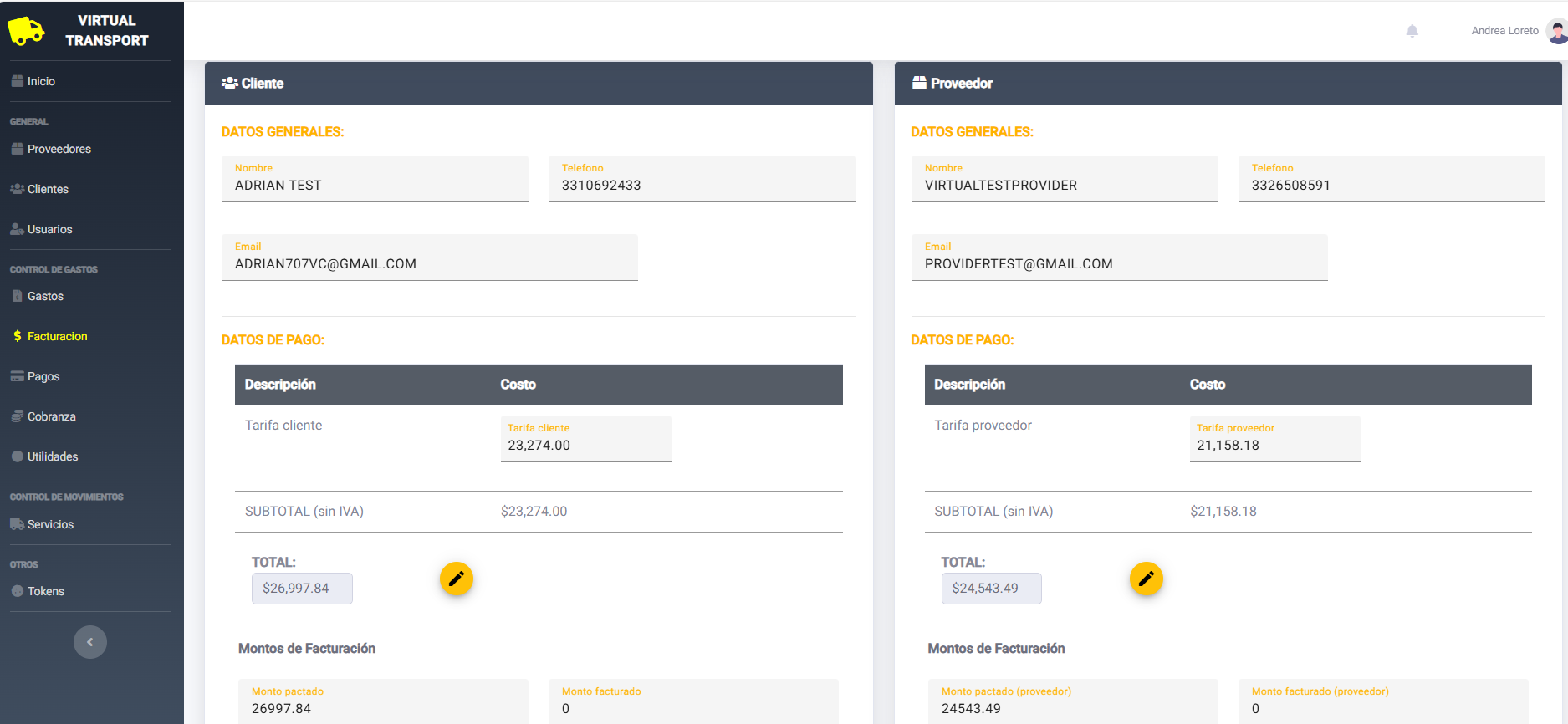This screenshot has width=1568, height=724.
Task: Click the Tarifa proveedor cost field
Action: [1274, 445]
